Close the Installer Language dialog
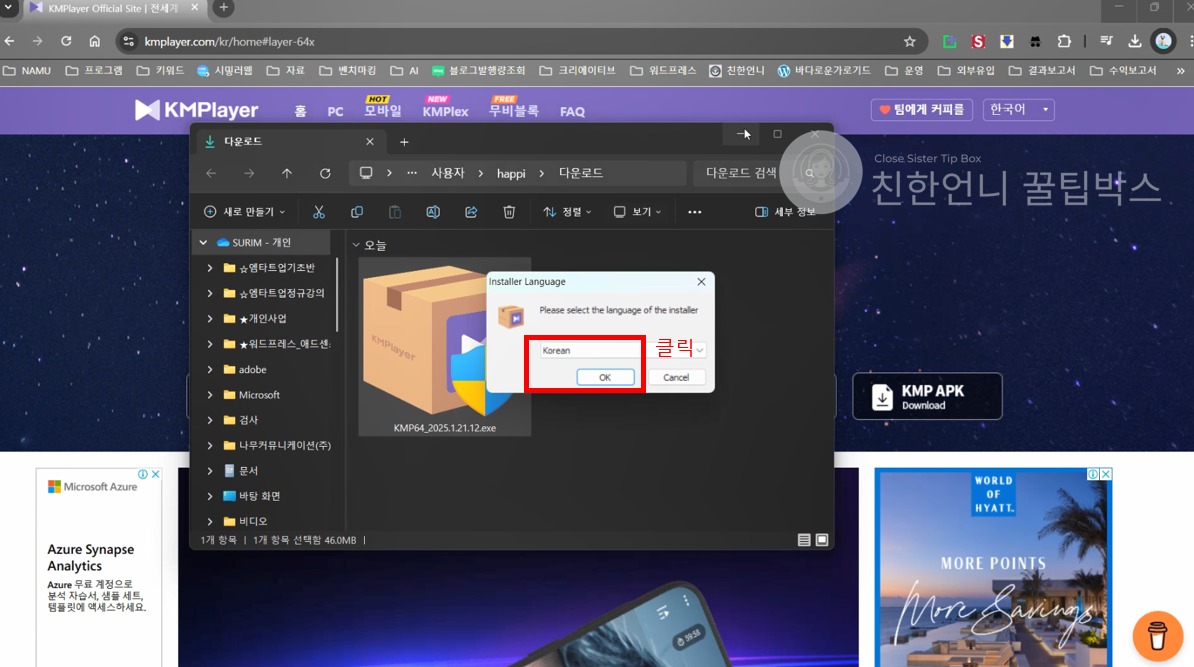This screenshot has width=1194, height=667. pyautogui.click(x=701, y=282)
